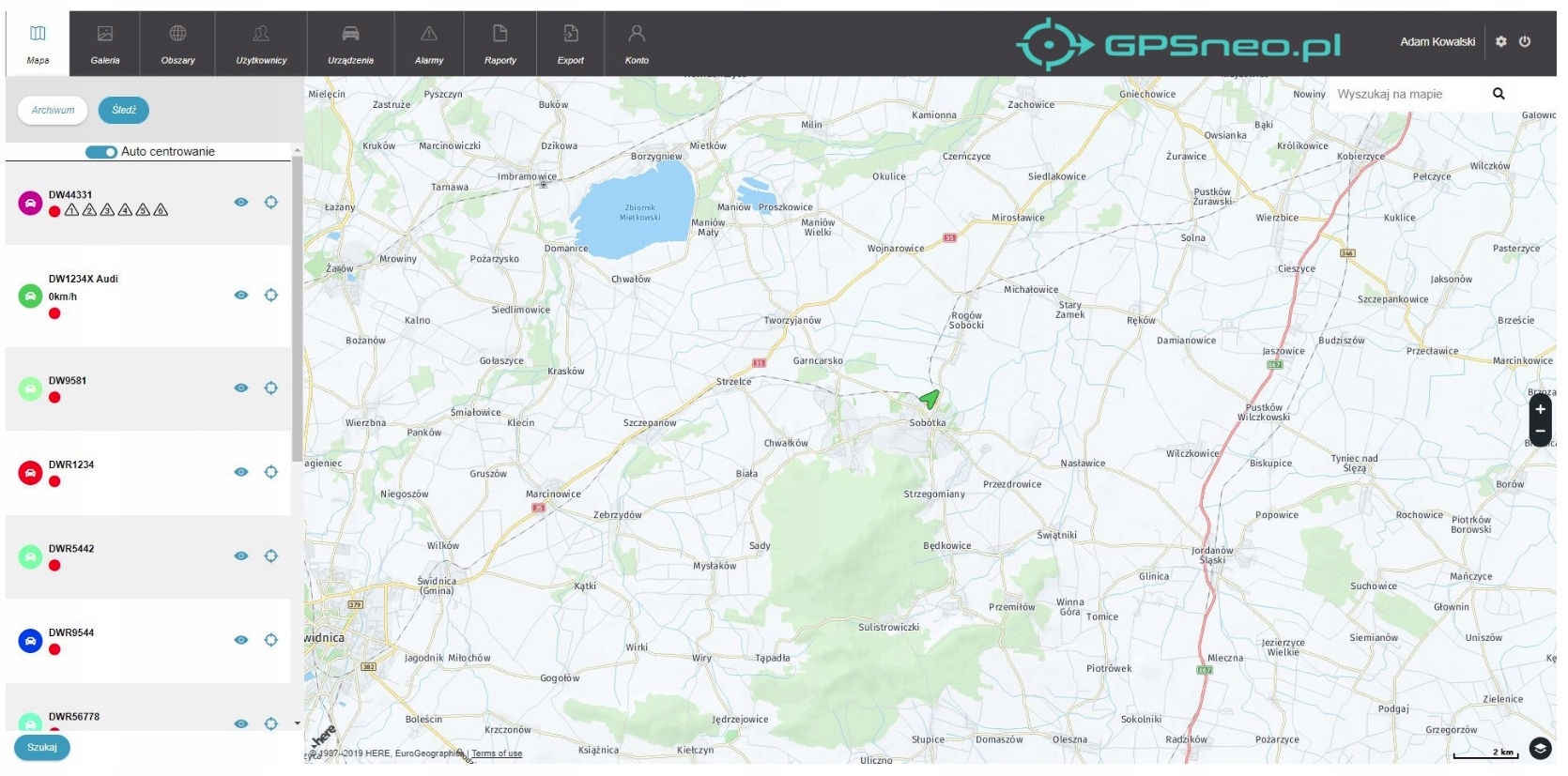This screenshot has height=776, width=1568.
Task: Toggle visibility eye for DWR5442
Action: pyautogui.click(x=241, y=555)
